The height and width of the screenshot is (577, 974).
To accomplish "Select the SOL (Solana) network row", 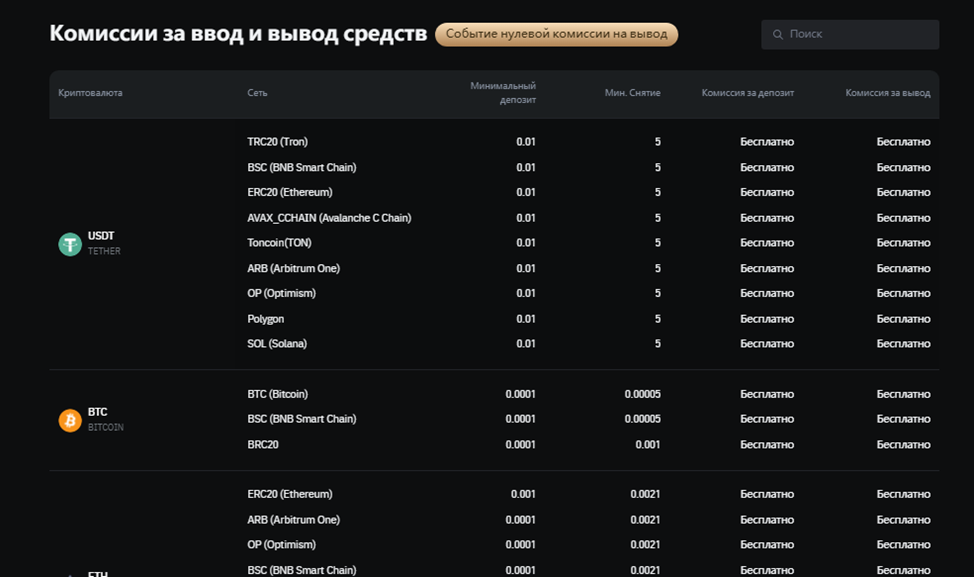I will [277, 343].
